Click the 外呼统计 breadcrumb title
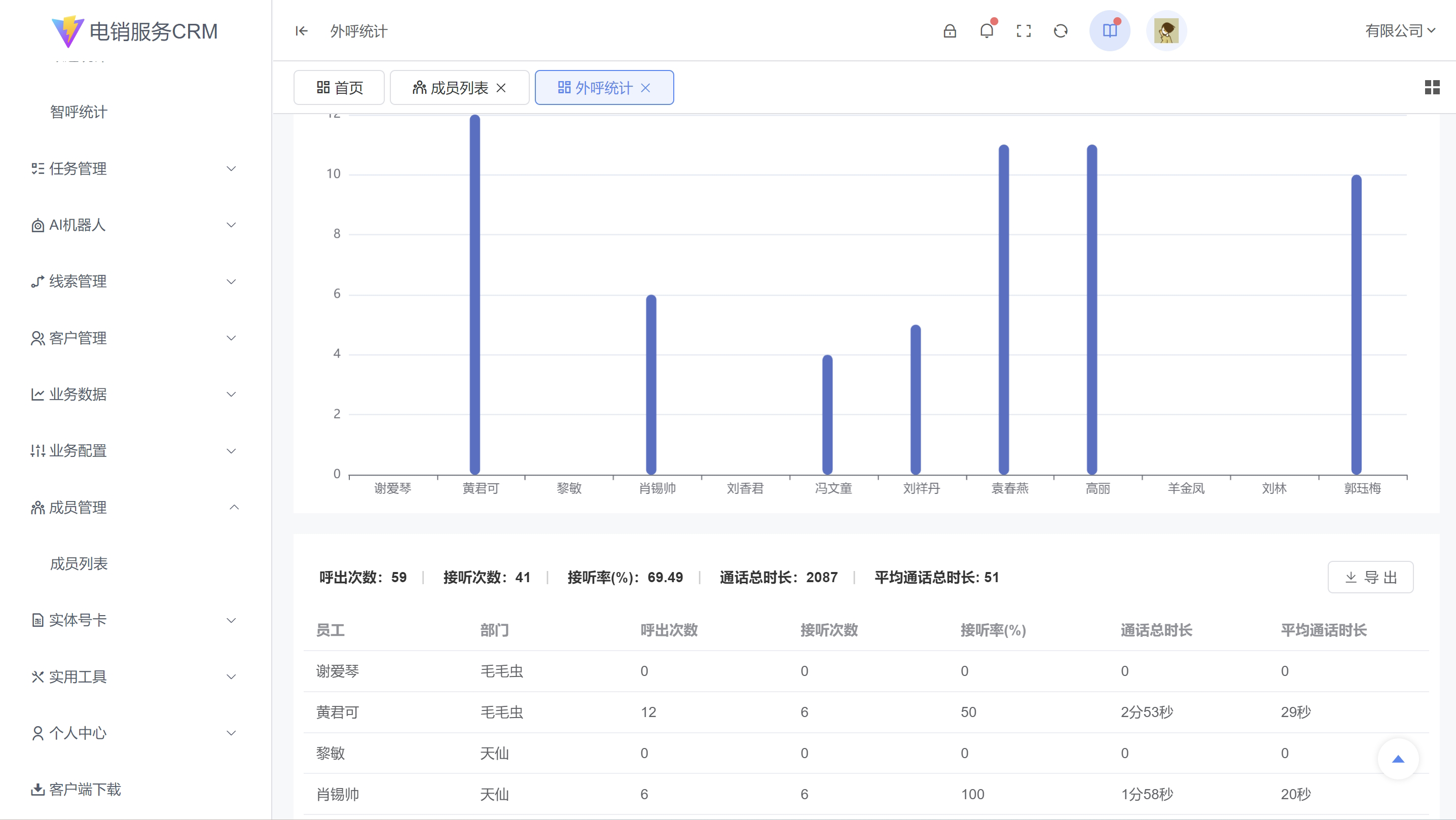Screen dimensions: 1456x820 [x=359, y=31]
